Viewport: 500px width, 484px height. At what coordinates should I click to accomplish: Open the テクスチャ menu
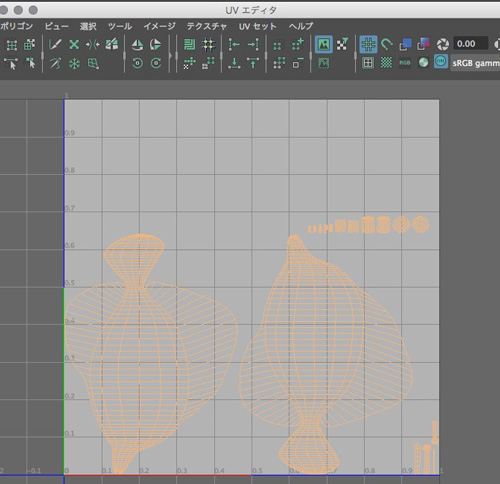[207, 26]
